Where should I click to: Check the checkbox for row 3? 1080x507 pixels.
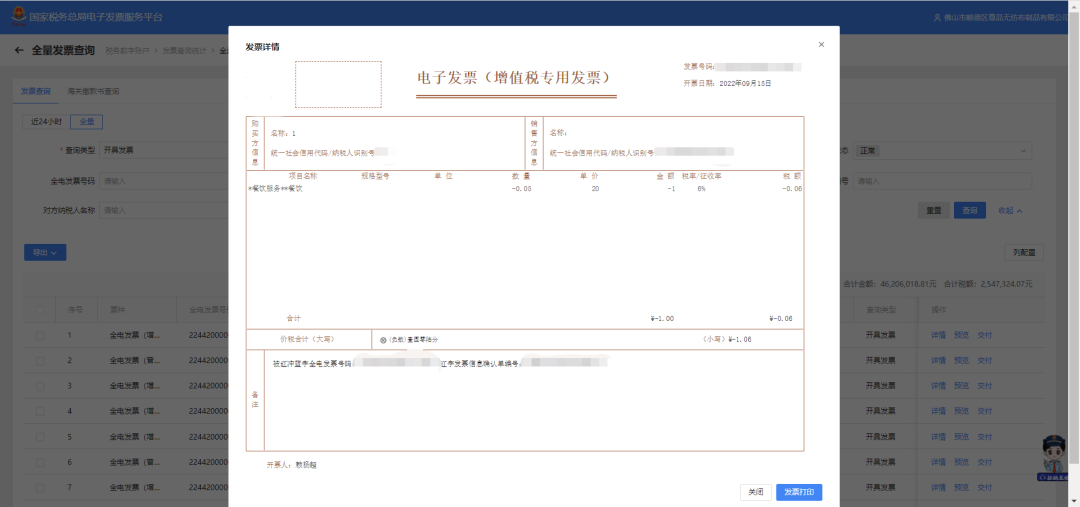point(41,386)
